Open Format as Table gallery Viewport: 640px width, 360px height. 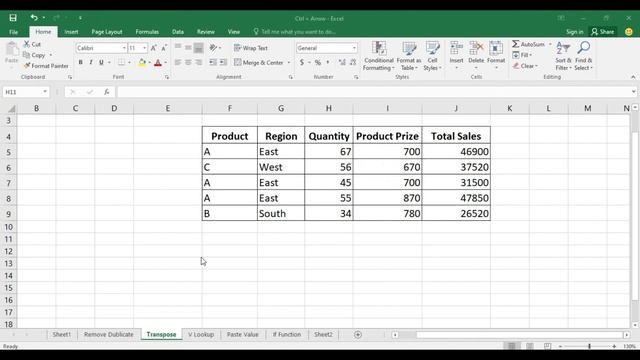(x=409, y=56)
